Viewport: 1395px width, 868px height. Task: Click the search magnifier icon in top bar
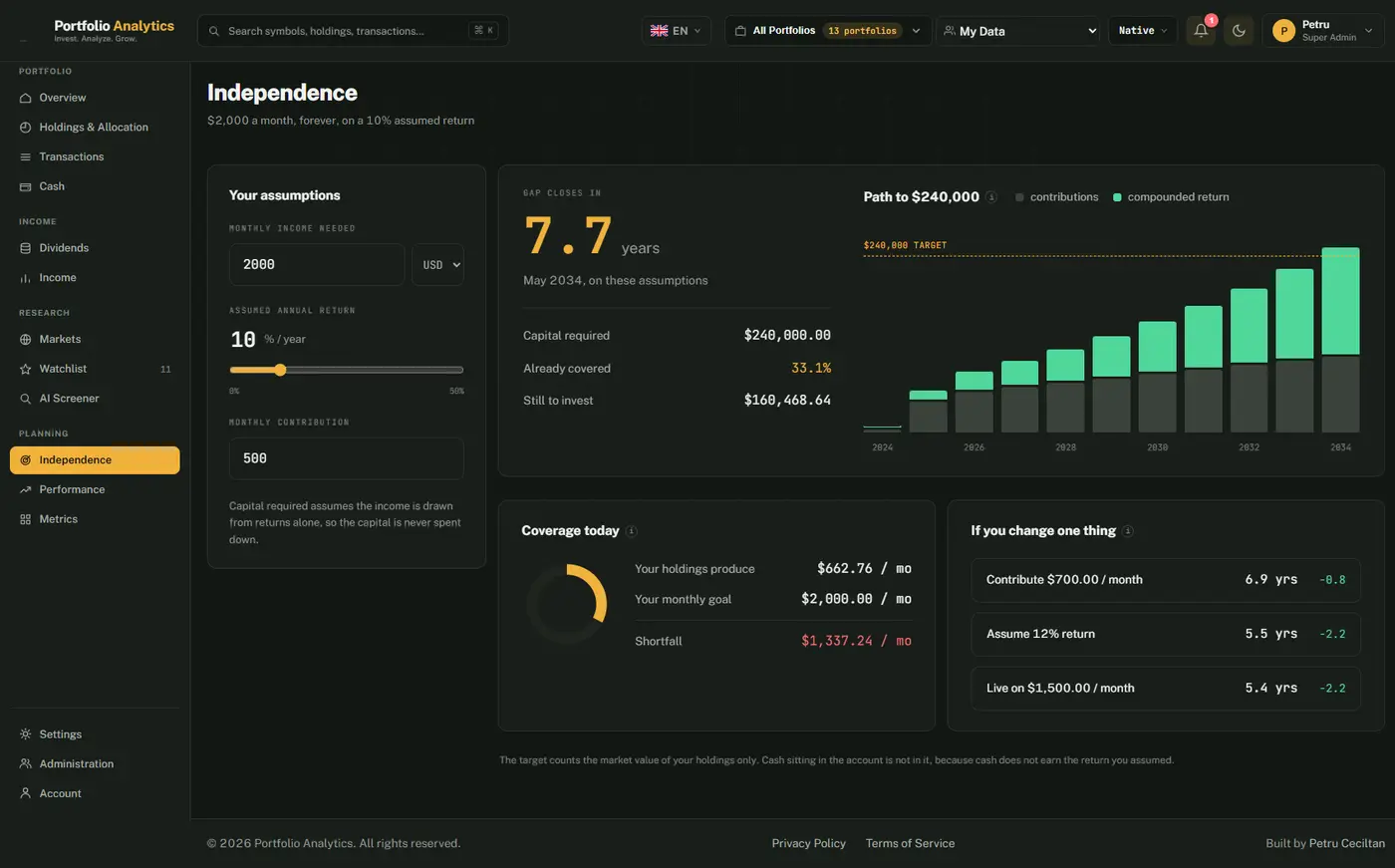click(x=214, y=31)
